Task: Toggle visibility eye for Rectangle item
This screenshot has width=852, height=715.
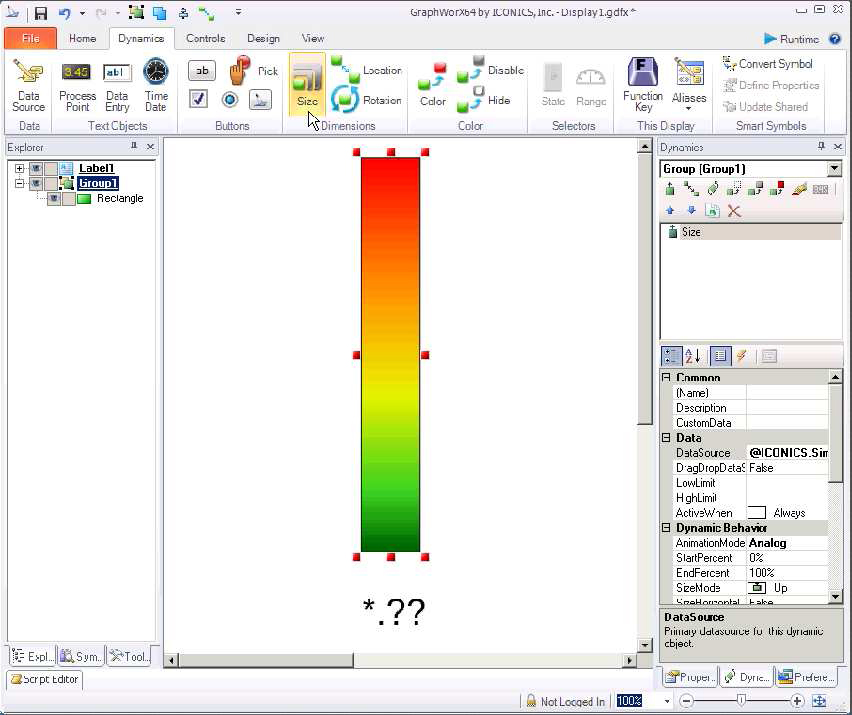Action: point(54,199)
